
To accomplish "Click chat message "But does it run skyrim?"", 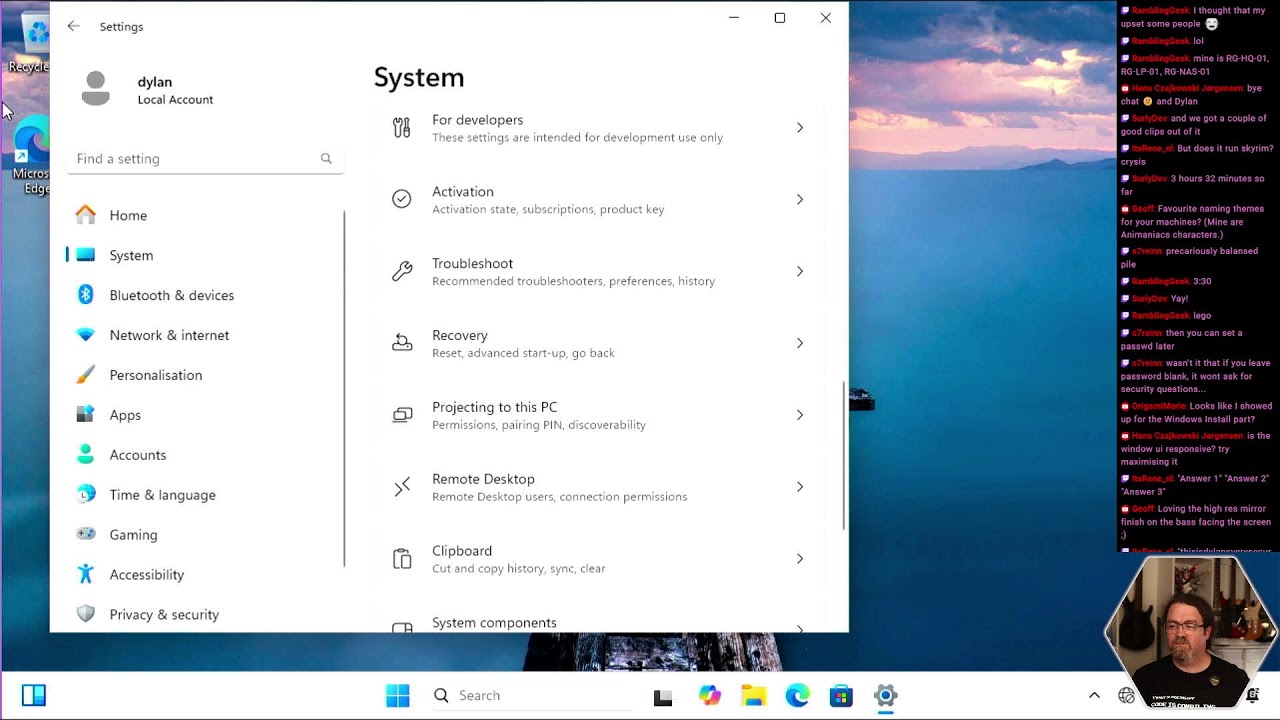I will (x=1197, y=155).
